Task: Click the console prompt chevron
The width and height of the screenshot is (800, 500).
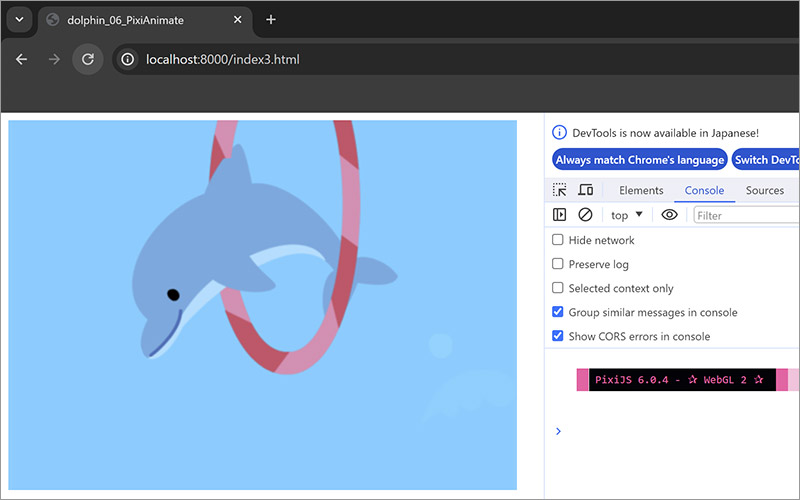Action: click(558, 431)
